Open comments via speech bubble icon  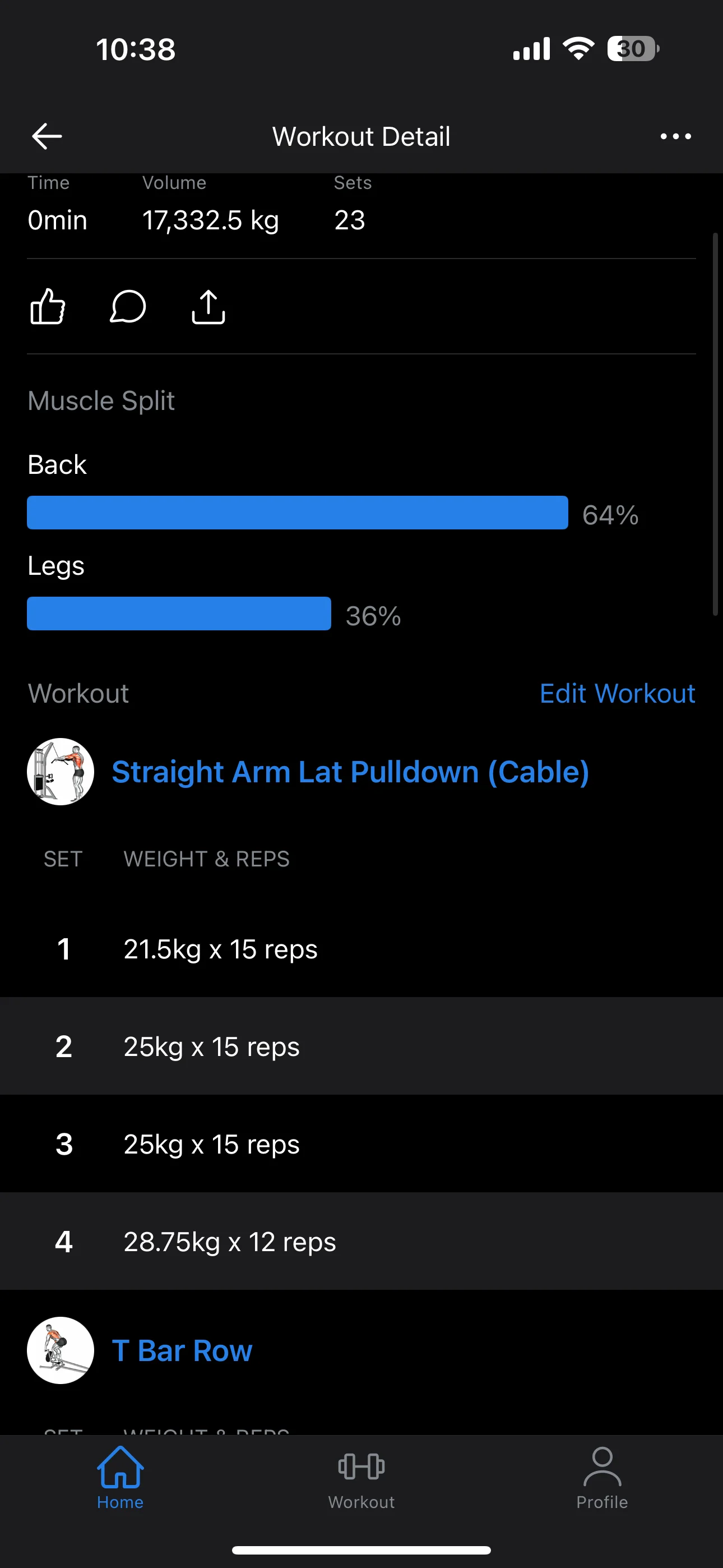[128, 306]
